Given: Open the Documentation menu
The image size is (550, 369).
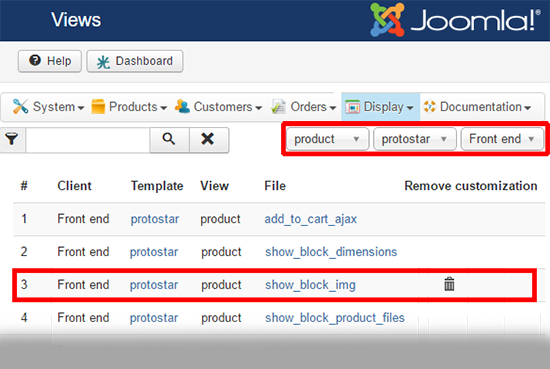Looking at the screenshot, I should click(477, 107).
